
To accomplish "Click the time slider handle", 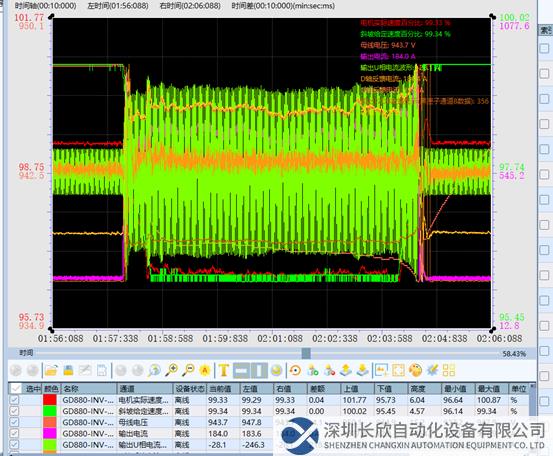I will 306,353.
